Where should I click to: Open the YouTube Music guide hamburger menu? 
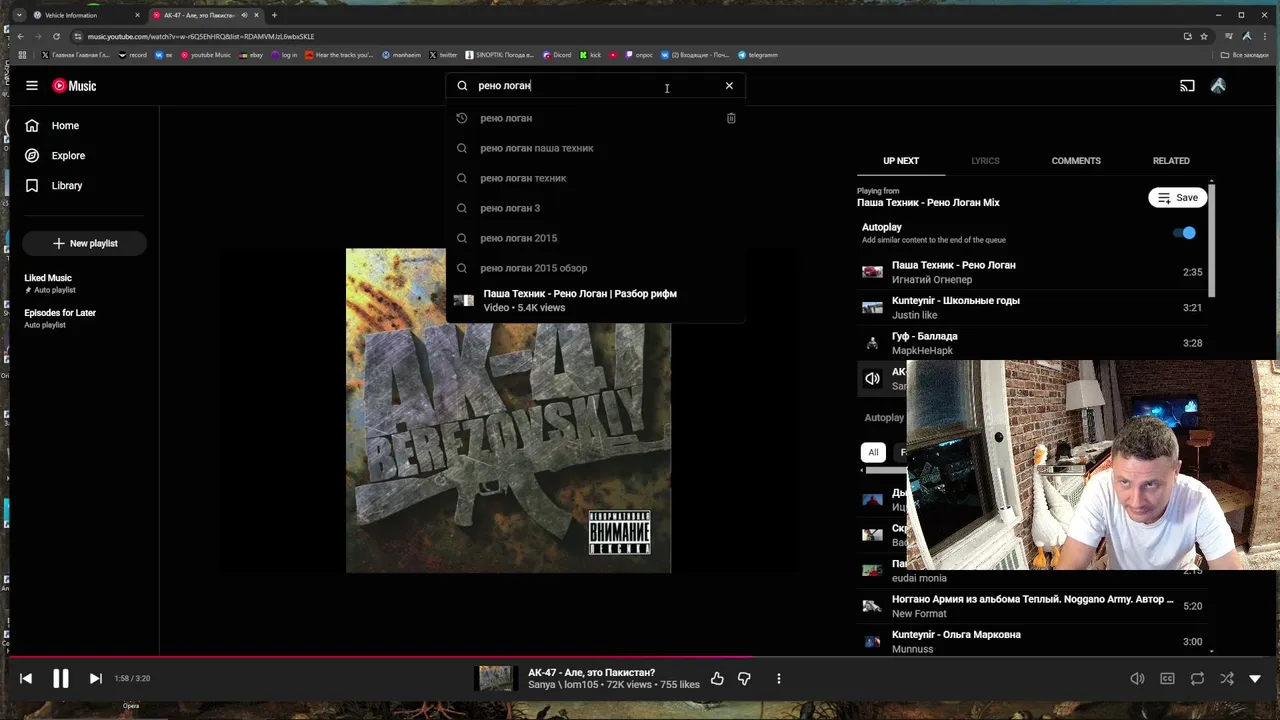(x=32, y=86)
